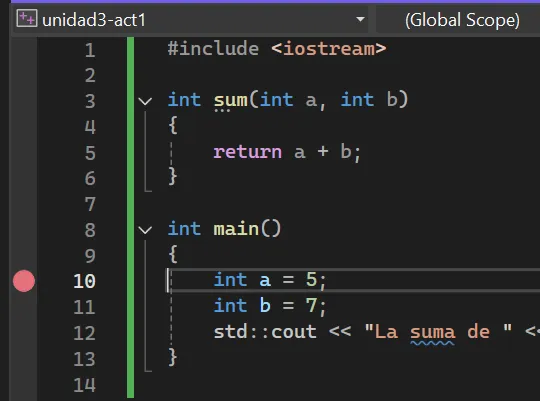Click the C++ project icon beside unidad3-act1
540x401 pixels.
click(x=27, y=19)
